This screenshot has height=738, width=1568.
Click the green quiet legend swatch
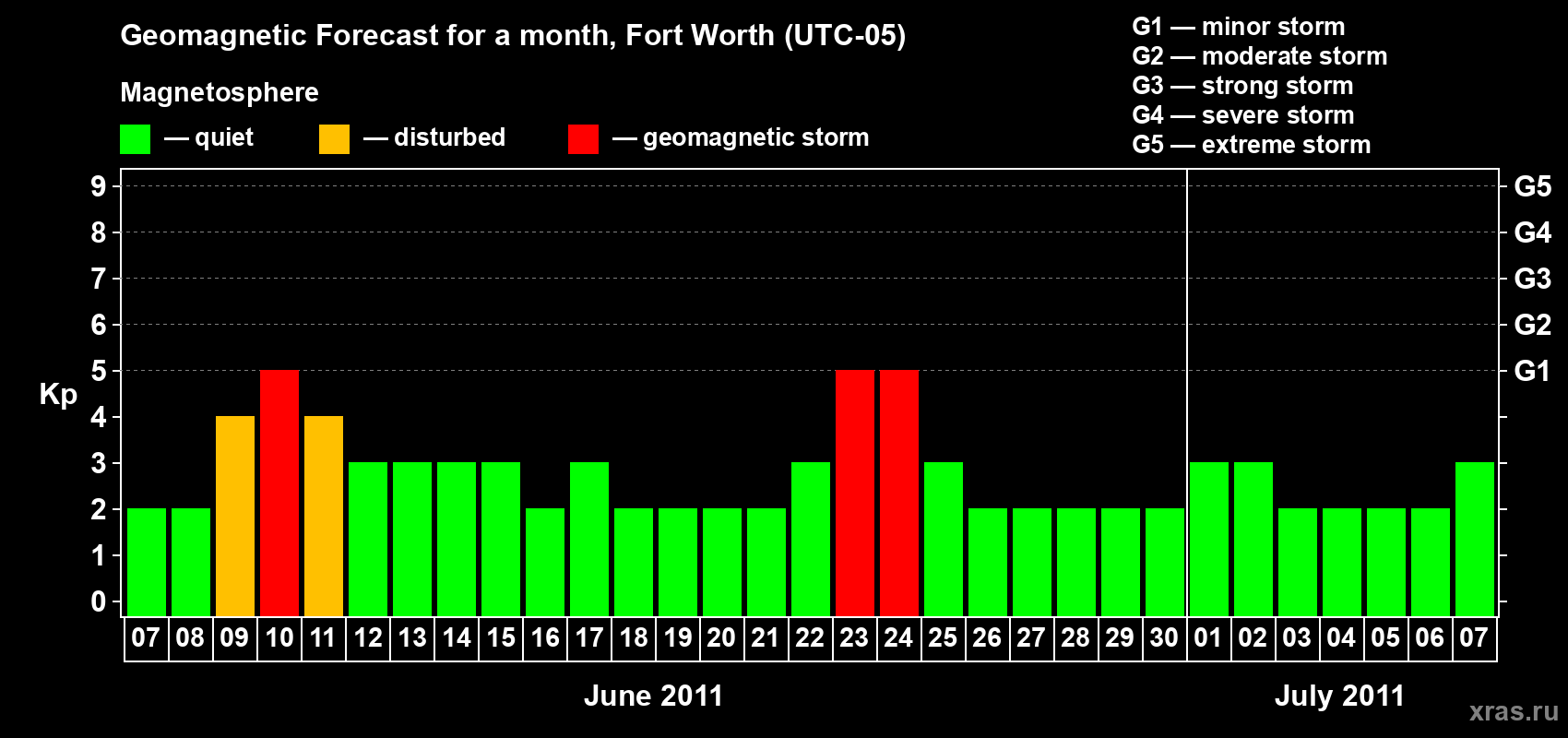point(135,139)
